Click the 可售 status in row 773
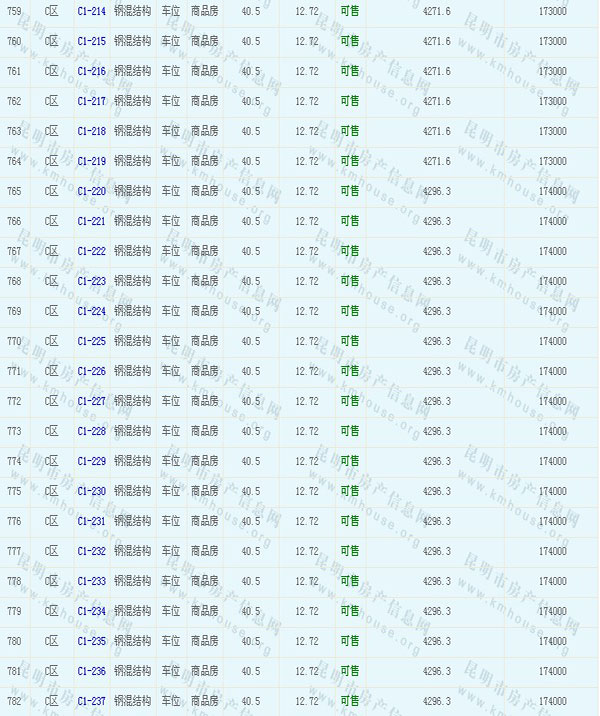 pyautogui.click(x=350, y=431)
